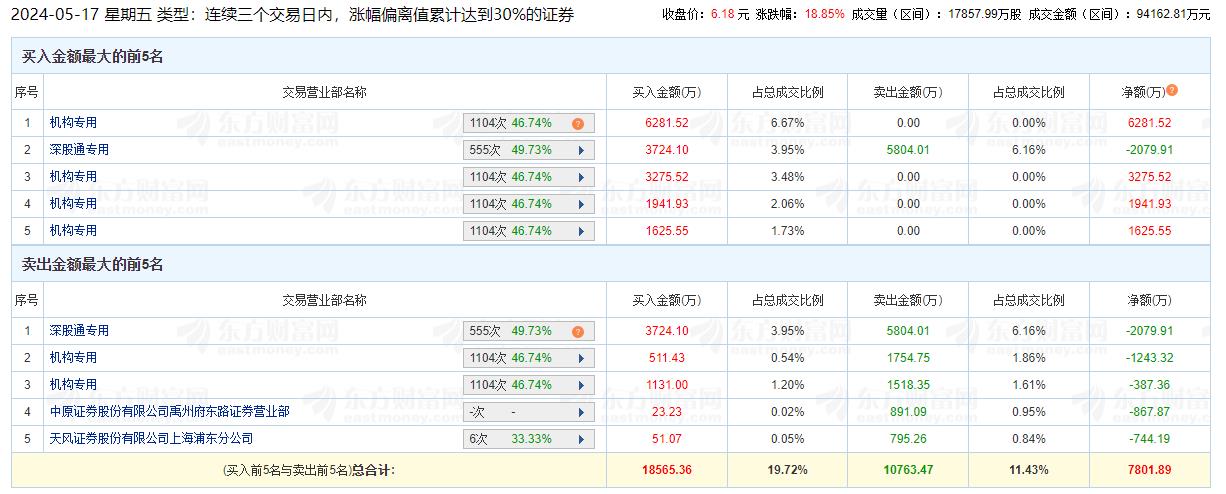Image resolution: width=1226 pixels, height=494 pixels.
Task: Expand the 中原证券 row's "-次" stats box
Action: 529,412
